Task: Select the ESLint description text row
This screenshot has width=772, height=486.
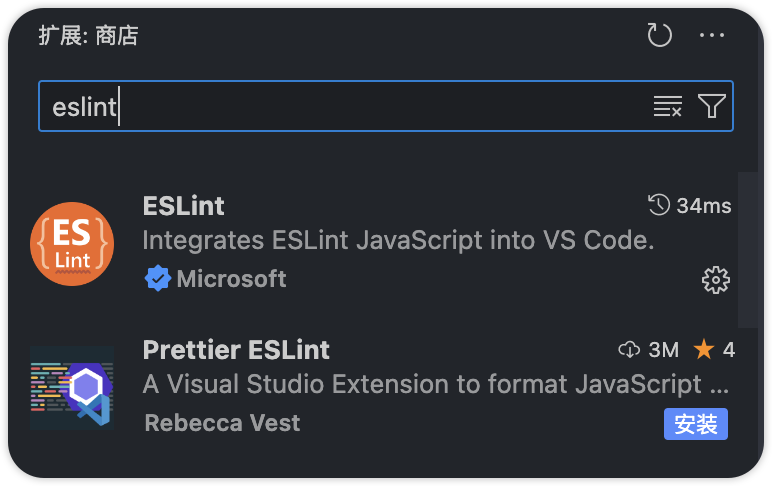Action: (x=398, y=241)
